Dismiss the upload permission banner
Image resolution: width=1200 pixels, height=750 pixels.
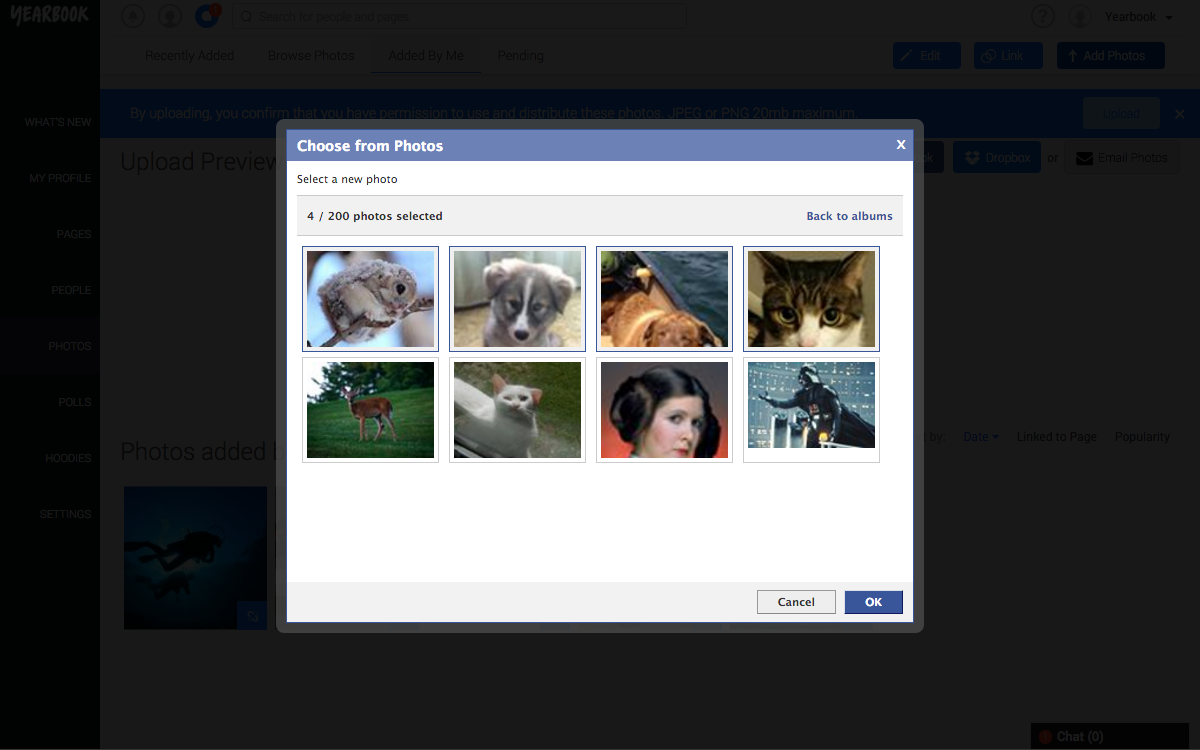click(1180, 114)
